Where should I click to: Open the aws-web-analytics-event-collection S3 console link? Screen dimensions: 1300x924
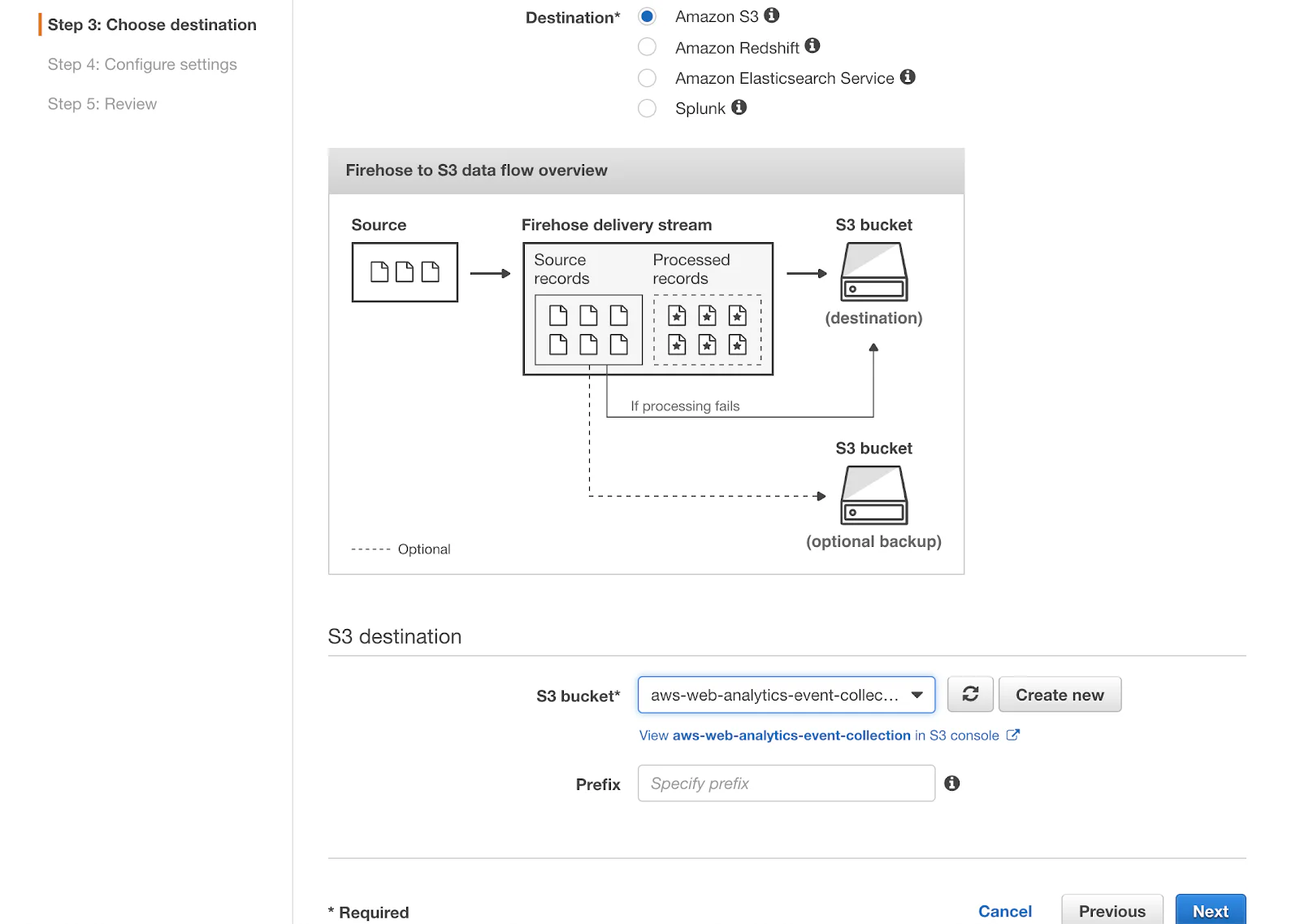pos(819,735)
